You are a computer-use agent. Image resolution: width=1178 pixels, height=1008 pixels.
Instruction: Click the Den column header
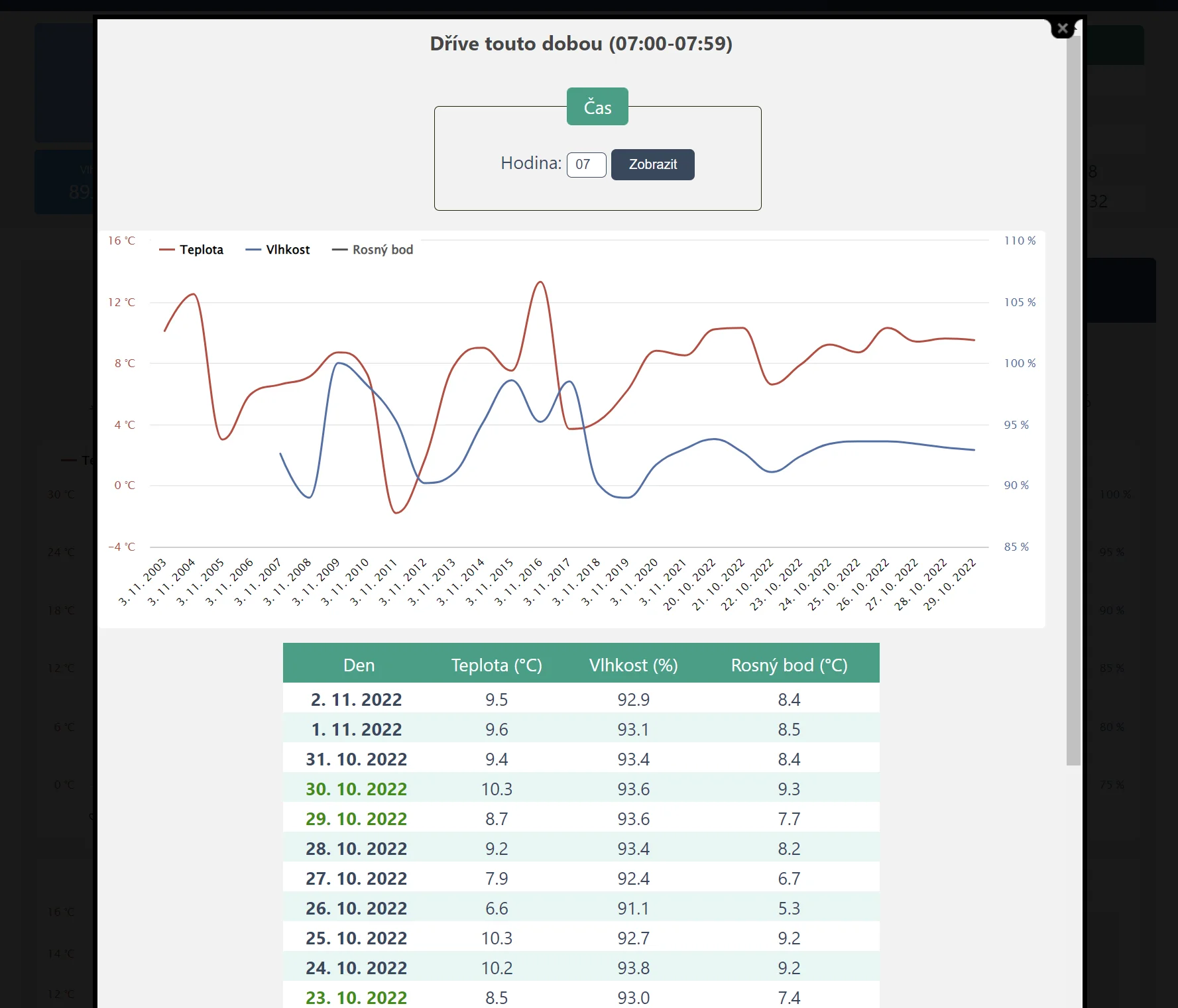[x=359, y=665]
